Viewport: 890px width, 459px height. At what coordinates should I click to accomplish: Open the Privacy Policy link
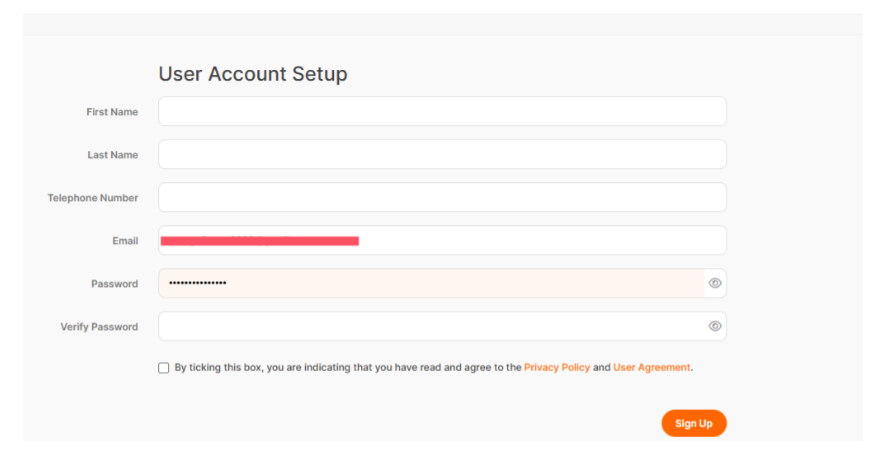pos(557,368)
